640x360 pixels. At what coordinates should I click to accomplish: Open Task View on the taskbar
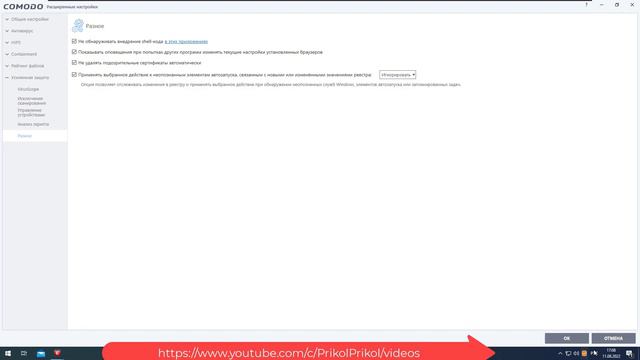click(x=24, y=353)
